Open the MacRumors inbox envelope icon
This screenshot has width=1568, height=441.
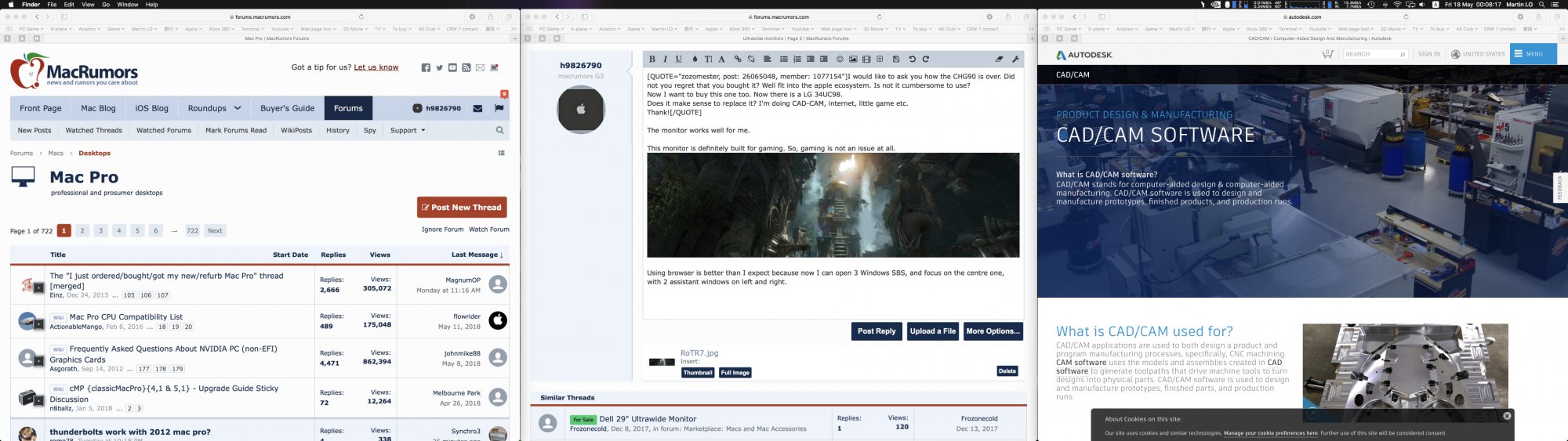tap(477, 109)
